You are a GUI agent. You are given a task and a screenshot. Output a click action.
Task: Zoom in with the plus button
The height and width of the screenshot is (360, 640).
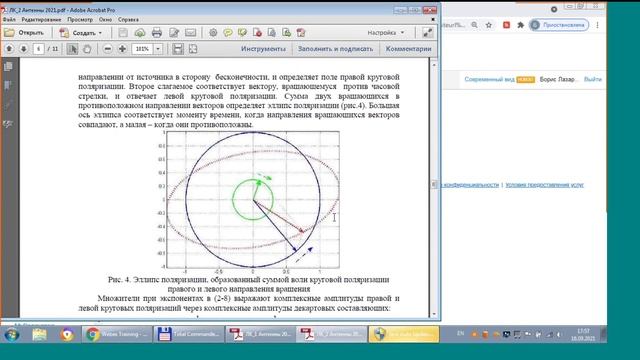coord(122,49)
